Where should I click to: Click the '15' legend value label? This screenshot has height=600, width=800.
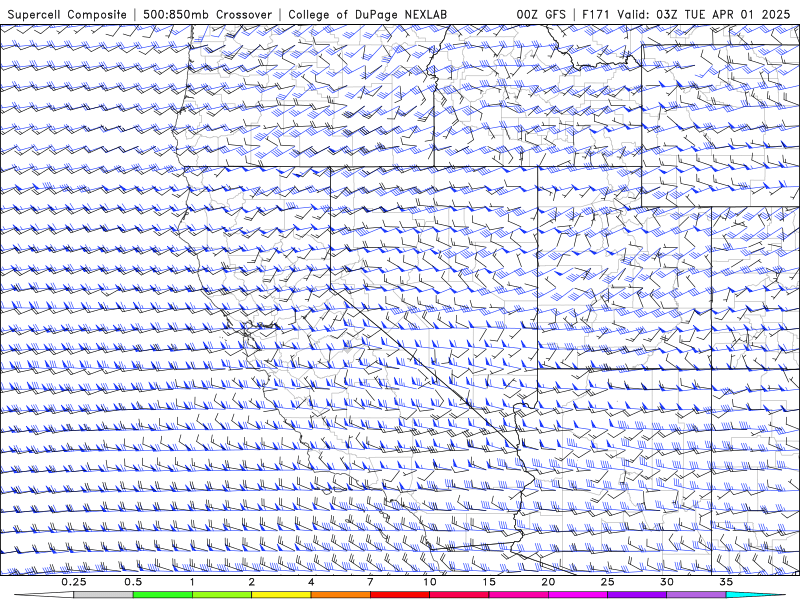489,582
